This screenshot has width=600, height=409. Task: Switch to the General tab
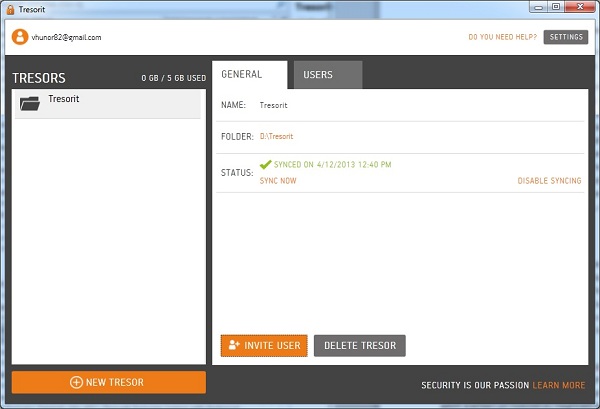(241, 74)
